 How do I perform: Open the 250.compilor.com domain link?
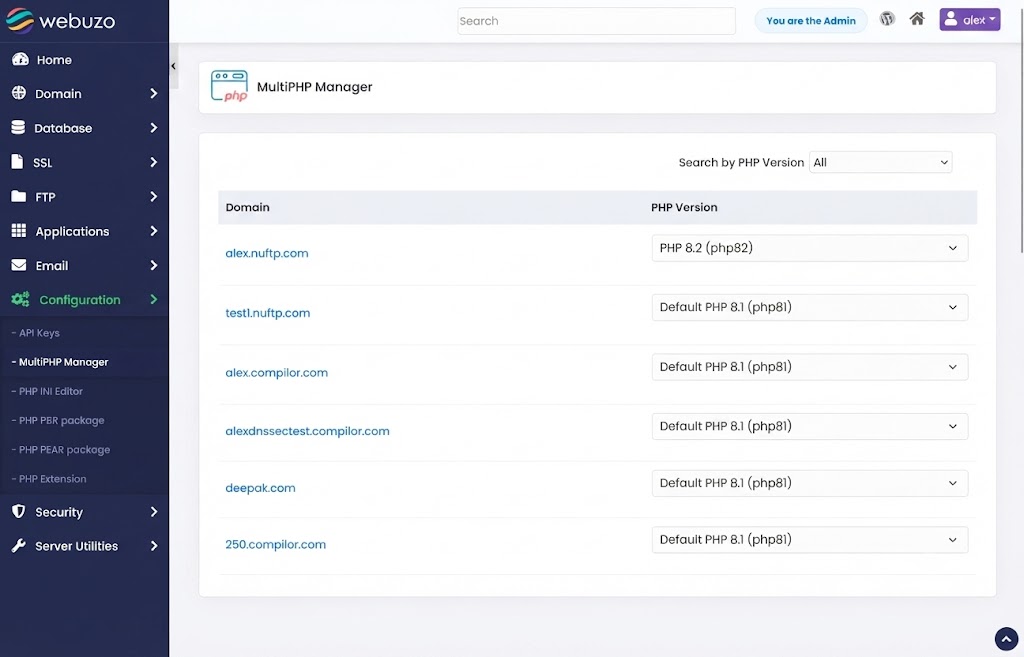[x=275, y=544]
